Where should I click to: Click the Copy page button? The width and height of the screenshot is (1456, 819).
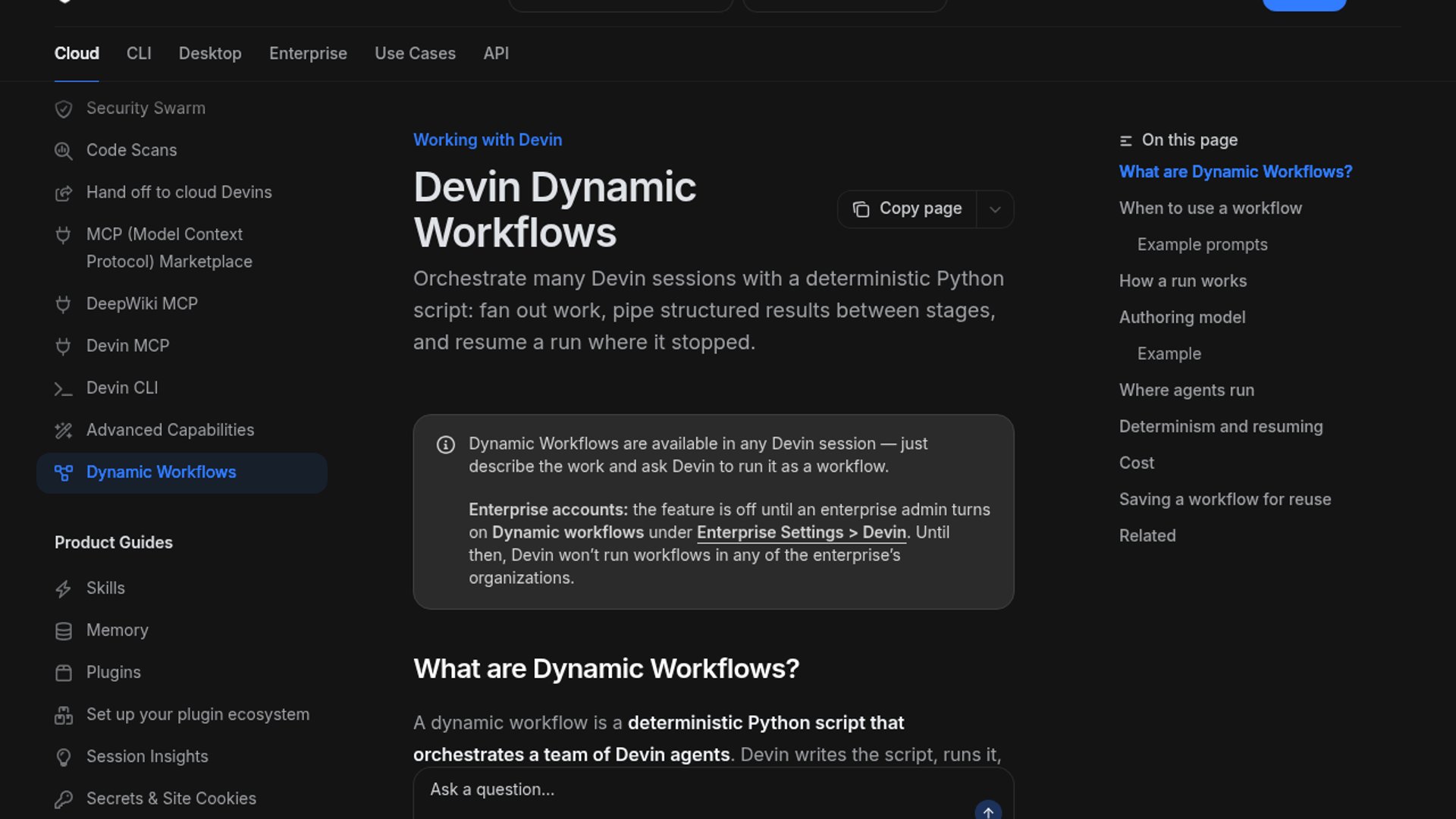(907, 209)
